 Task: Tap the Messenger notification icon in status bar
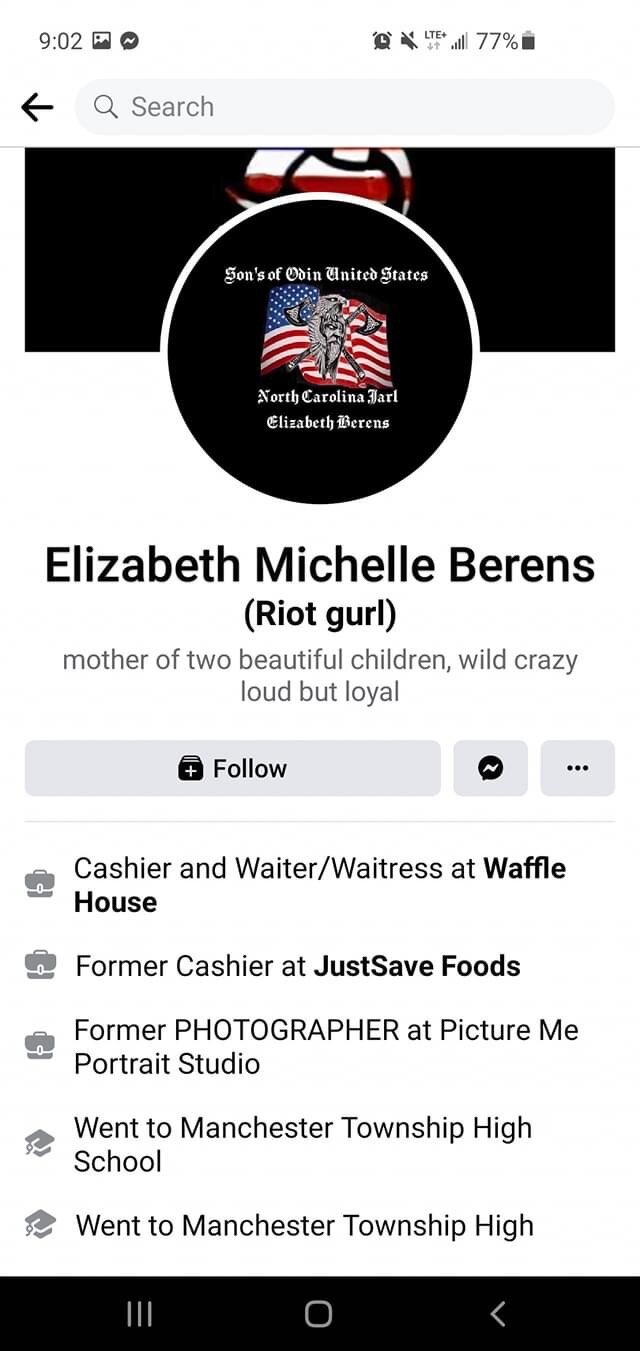tap(130, 41)
